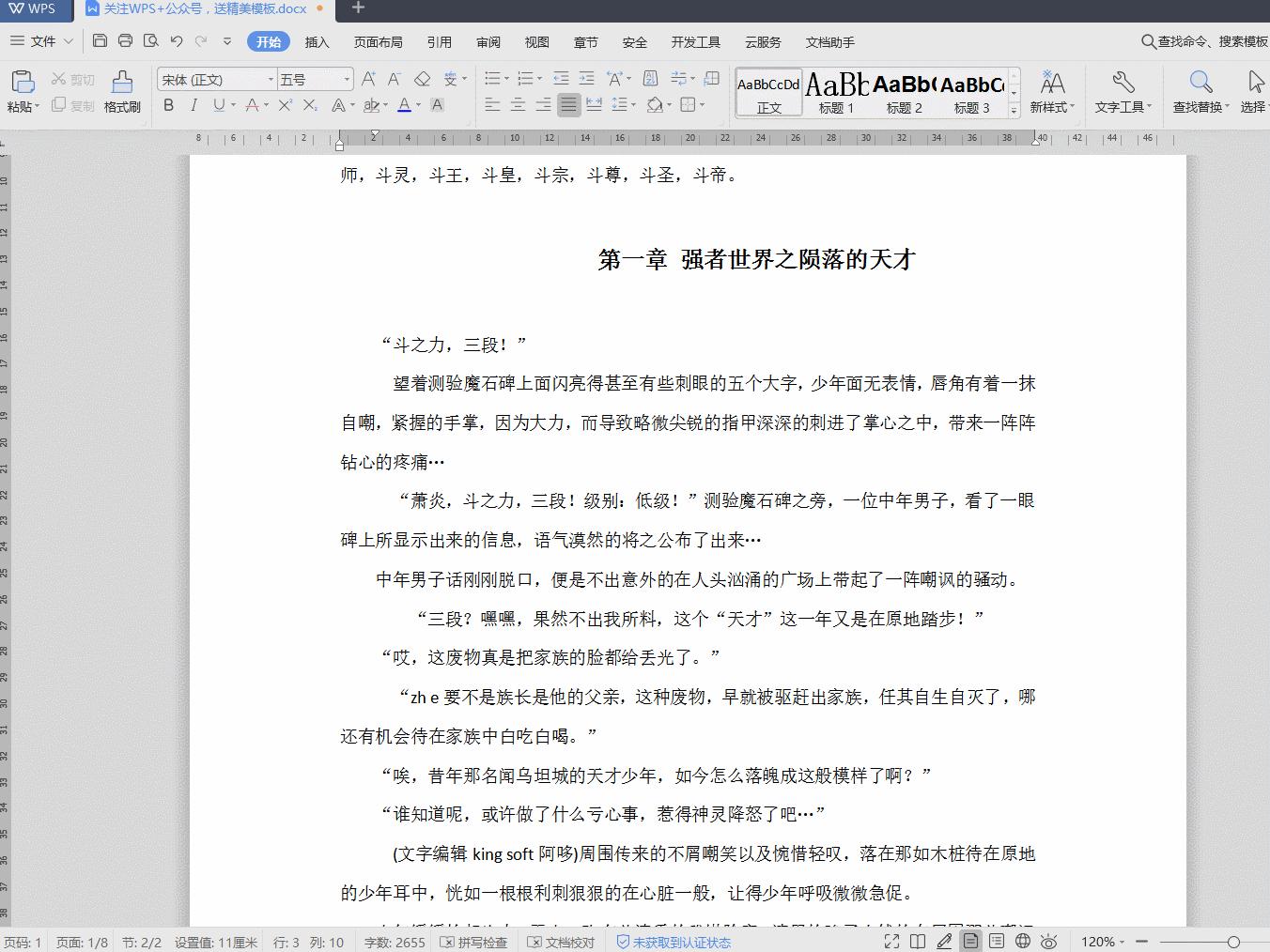This screenshot has height=952, width=1270.
Task: Open the 页面布局 ribbon tab
Action: point(378,41)
